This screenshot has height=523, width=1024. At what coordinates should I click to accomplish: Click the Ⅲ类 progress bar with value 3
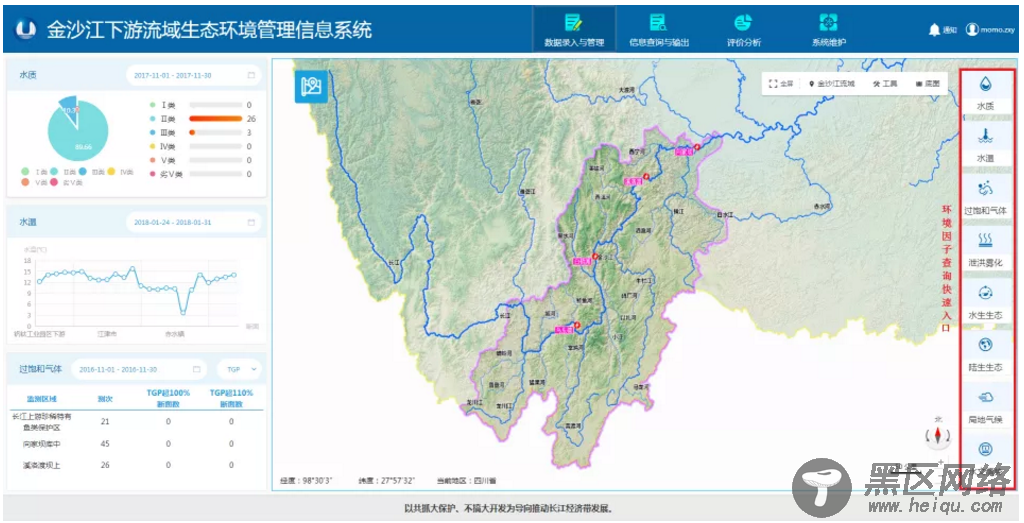(x=216, y=133)
